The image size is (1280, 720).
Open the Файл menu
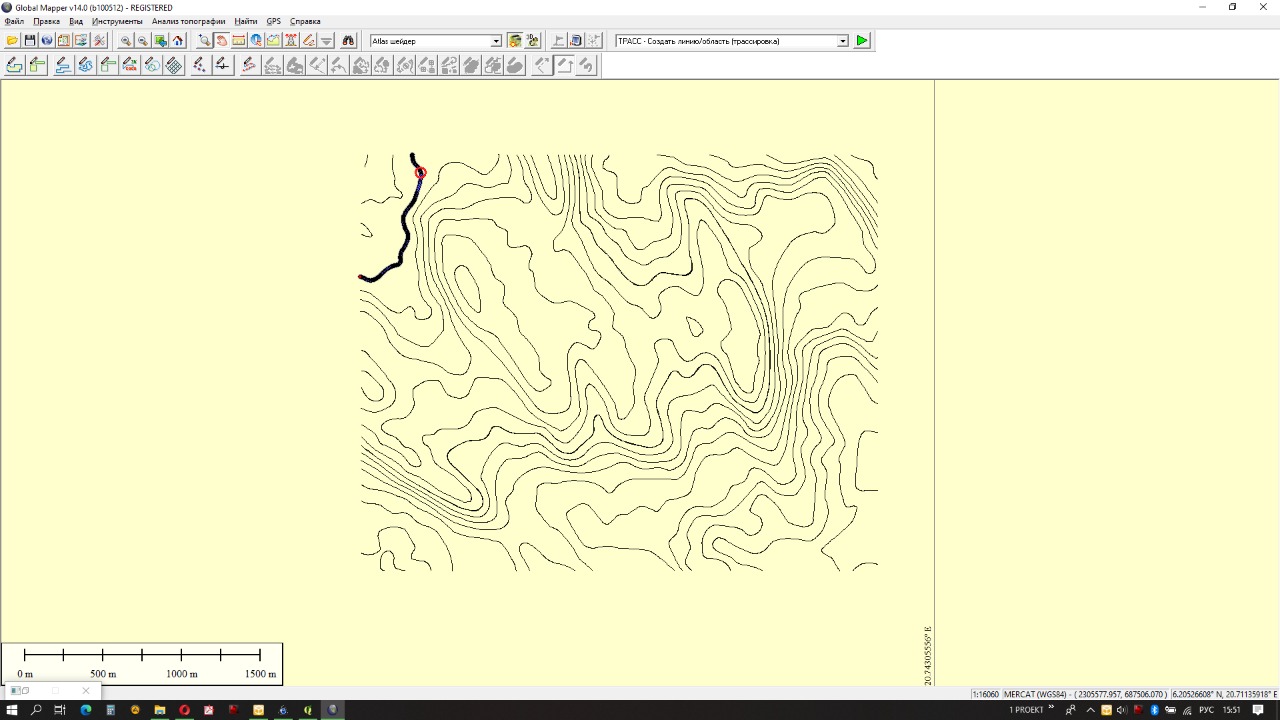[x=14, y=21]
